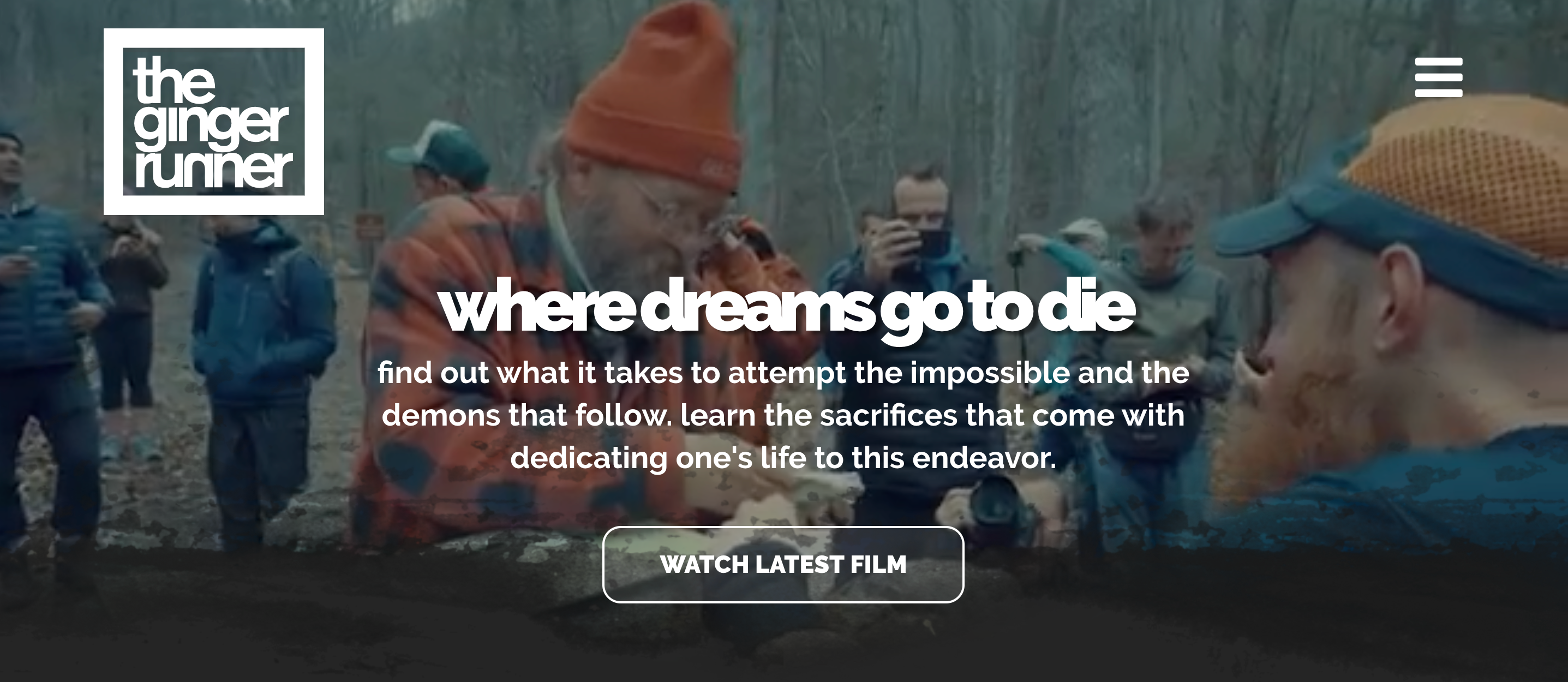Click the Ginger Runner logo
This screenshot has height=682, width=1568.
click(x=214, y=122)
